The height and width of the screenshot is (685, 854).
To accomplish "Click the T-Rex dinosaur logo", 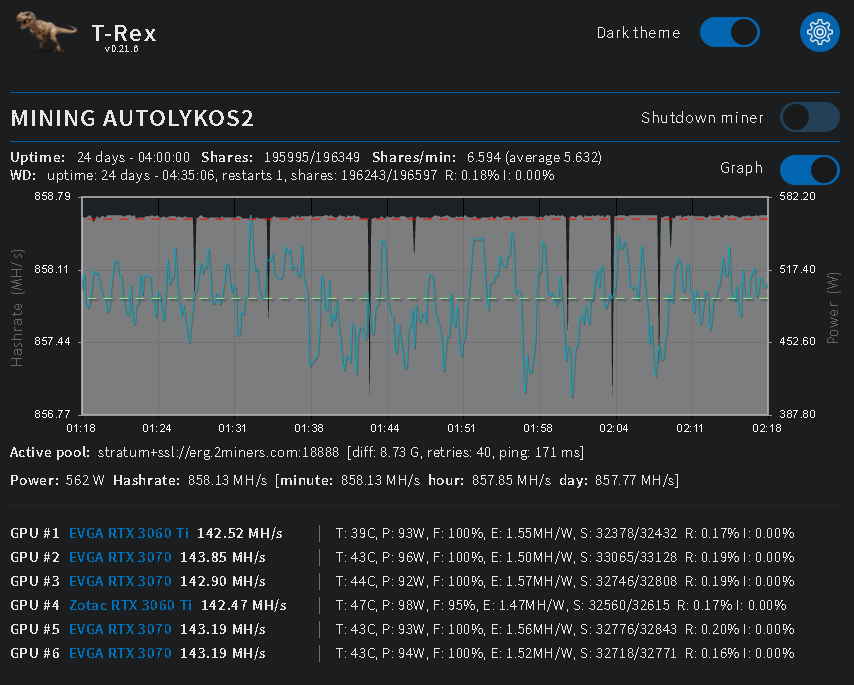I will coord(48,33).
